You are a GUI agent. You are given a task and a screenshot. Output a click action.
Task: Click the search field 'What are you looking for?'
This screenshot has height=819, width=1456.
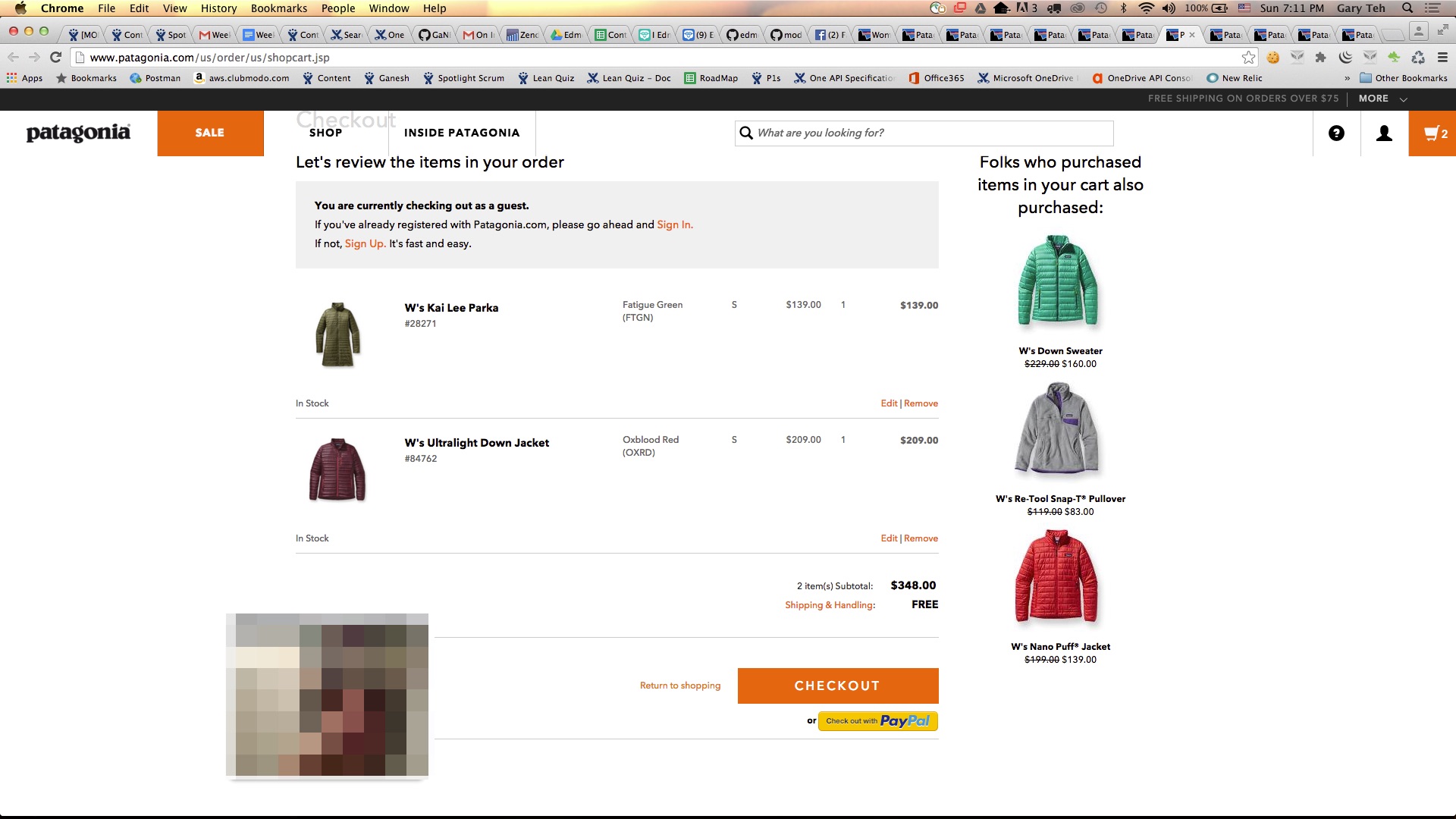click(x=924, y=133)
